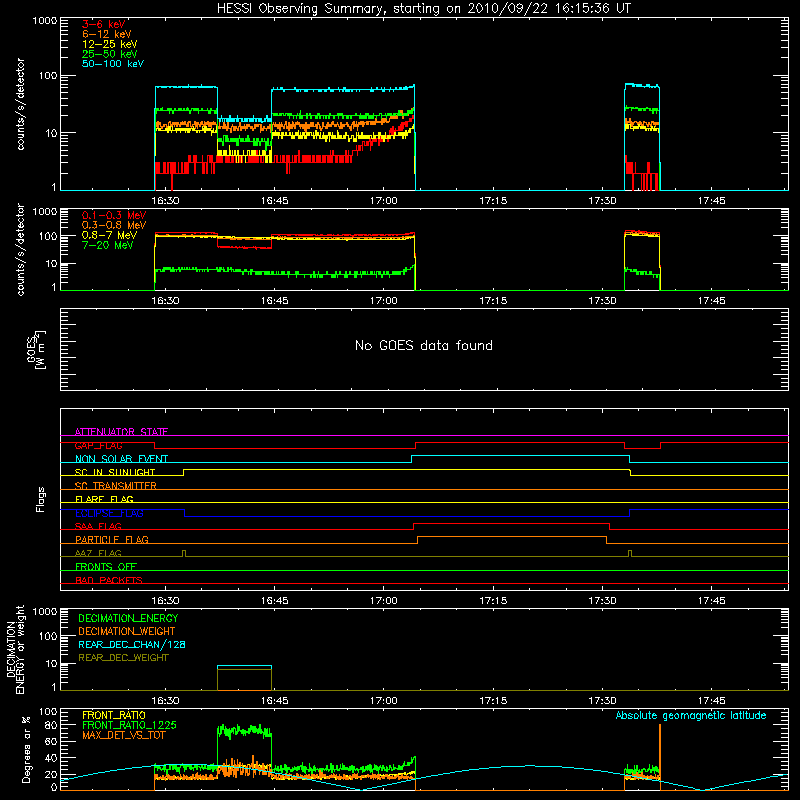This screenshot has width=800, height=800.
Task: Select the ATTENUATOR_STATE flag label
Action: (121, 432)
